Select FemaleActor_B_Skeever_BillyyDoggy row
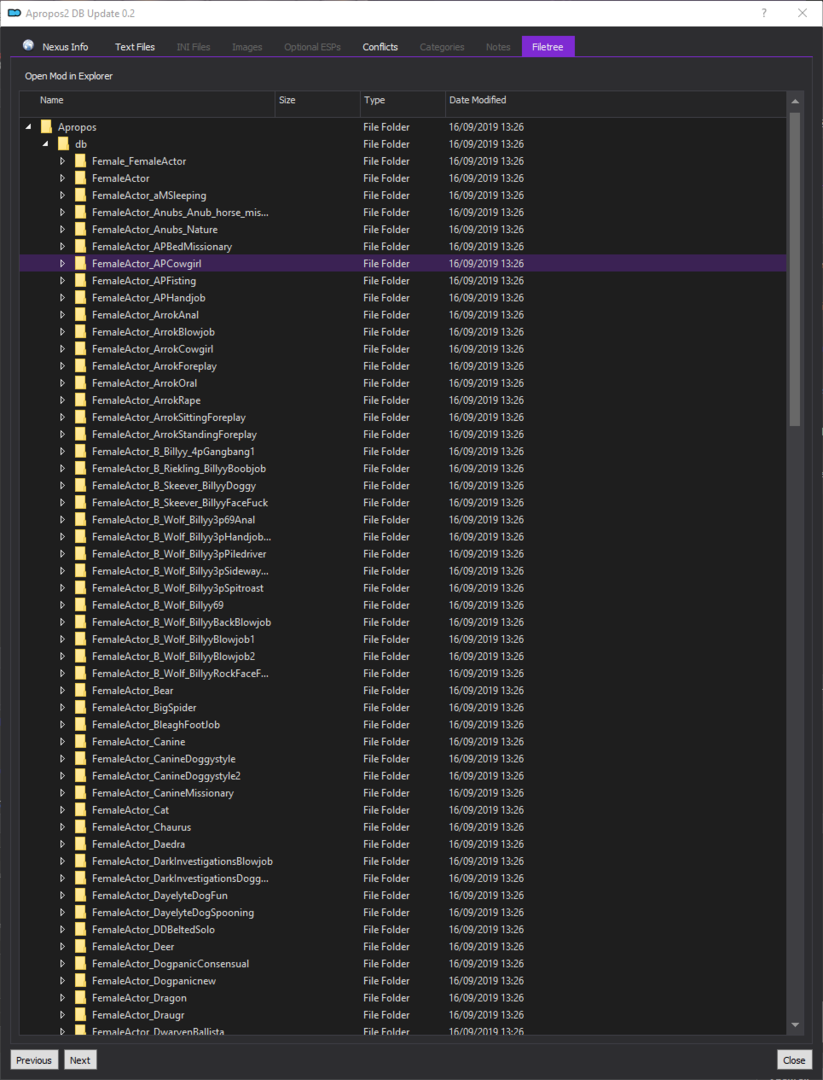The image size is (823, 1080). [403, 486]
